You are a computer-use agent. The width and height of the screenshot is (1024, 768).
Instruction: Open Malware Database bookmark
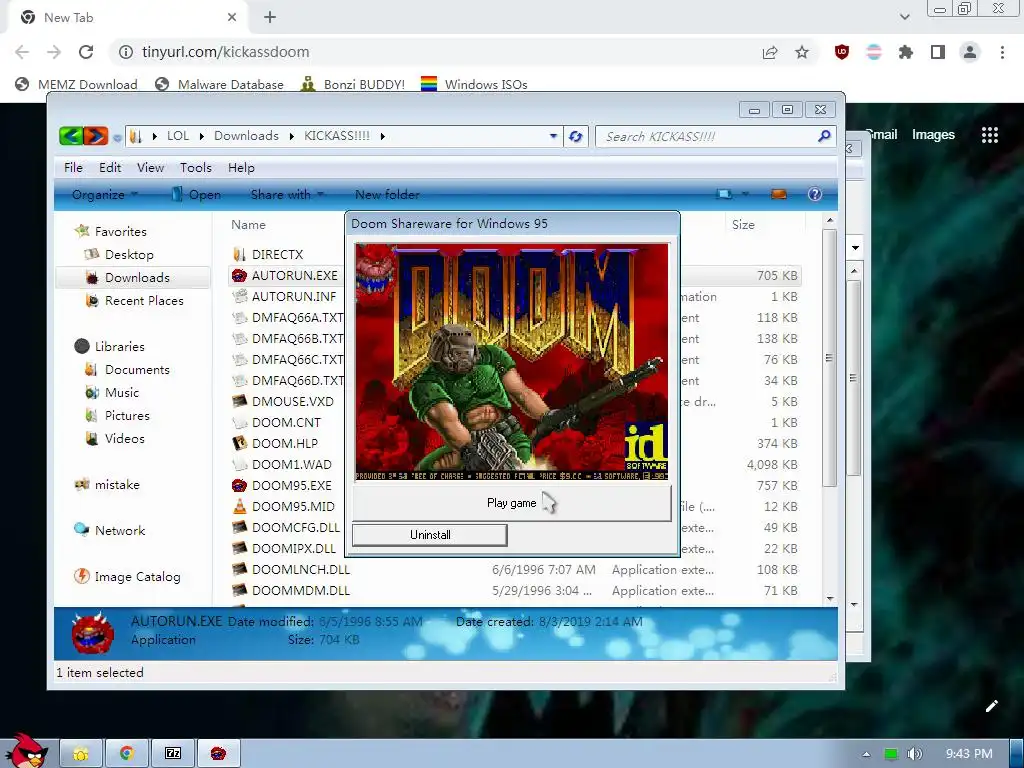coord(219,84)
